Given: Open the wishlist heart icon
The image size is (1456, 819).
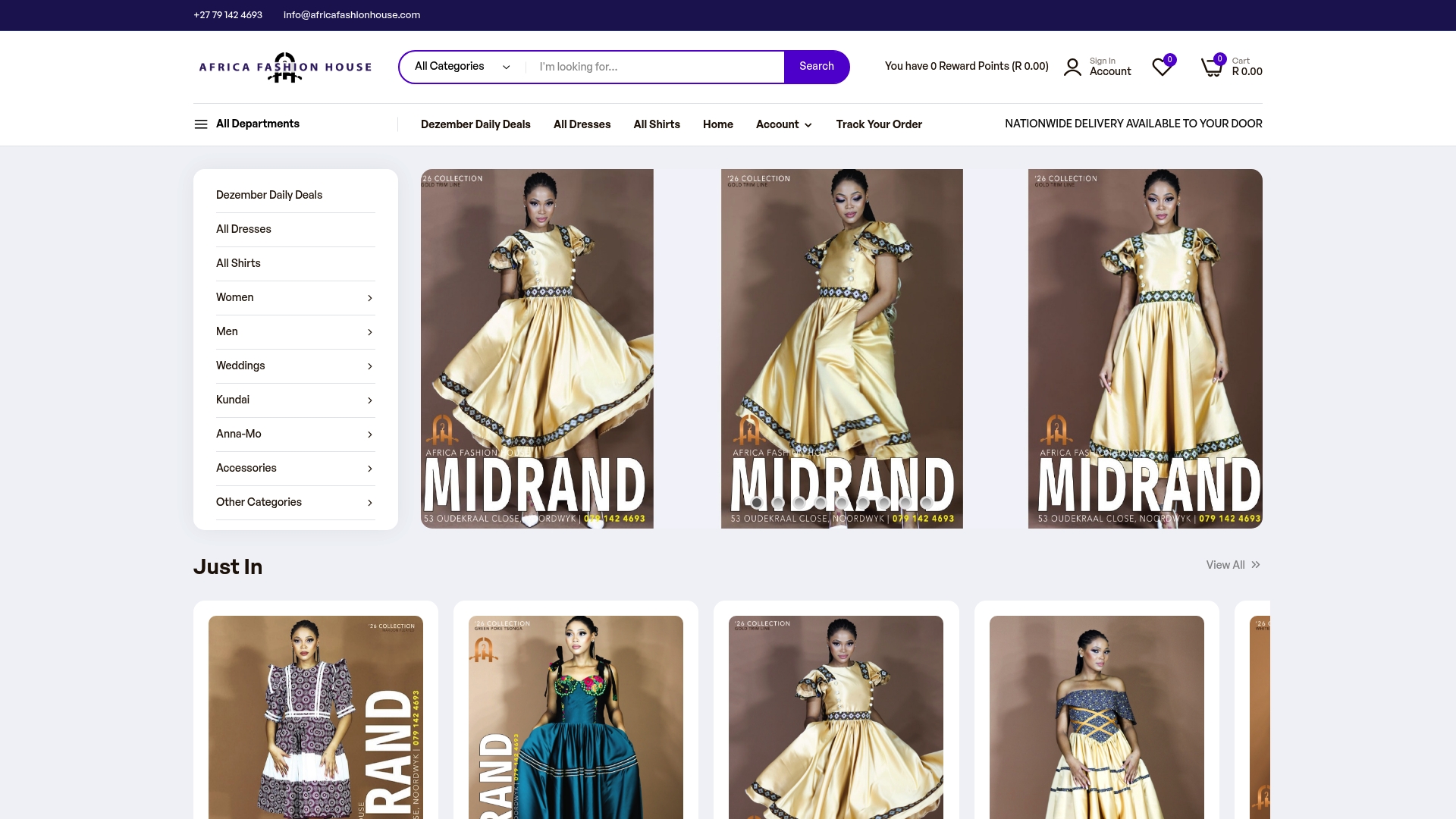Looking at the screenshot, I should coord(1162,67).
